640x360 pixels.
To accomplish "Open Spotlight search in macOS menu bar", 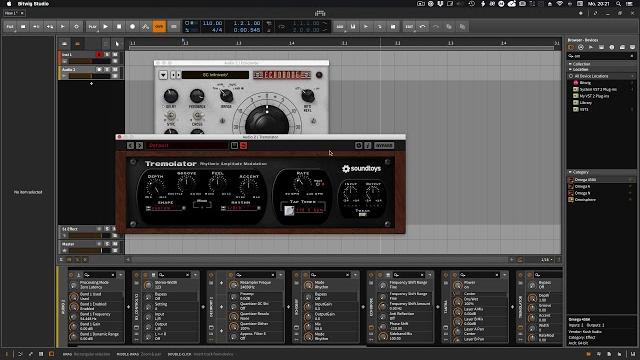I will pyautogui.click(x=619, y=4).
